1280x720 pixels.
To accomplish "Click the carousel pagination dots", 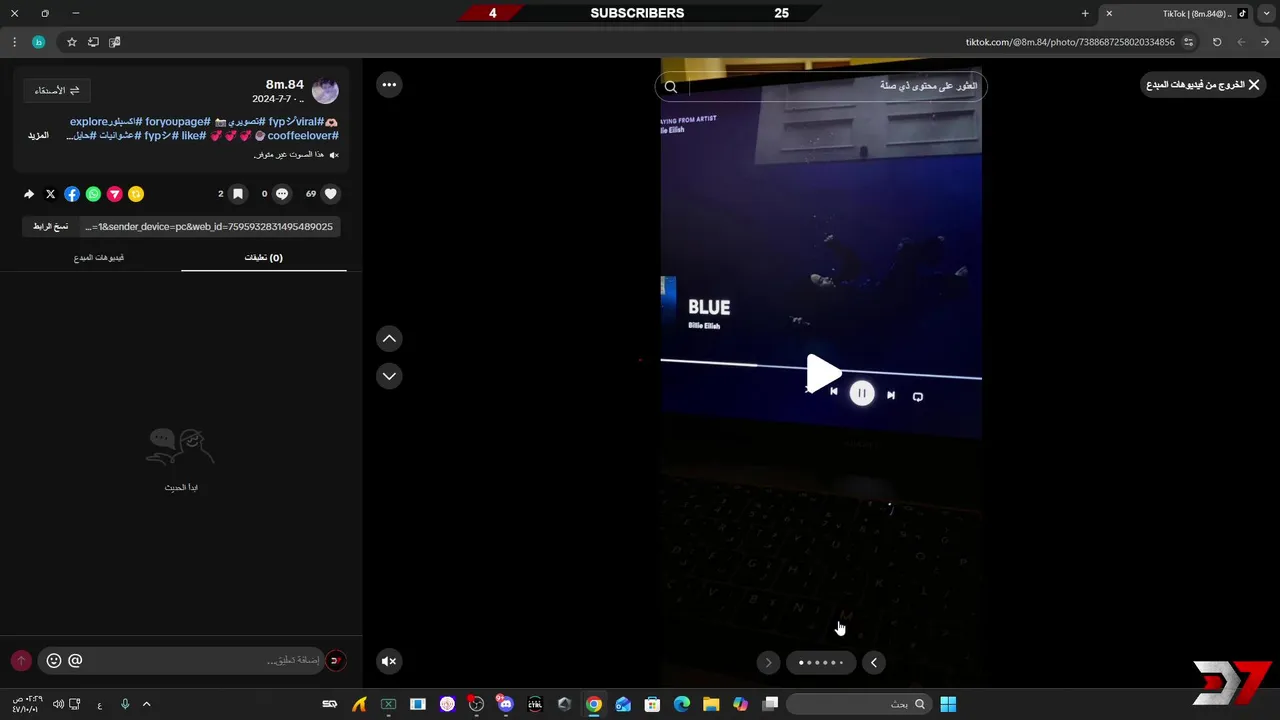I will point(821,662).
